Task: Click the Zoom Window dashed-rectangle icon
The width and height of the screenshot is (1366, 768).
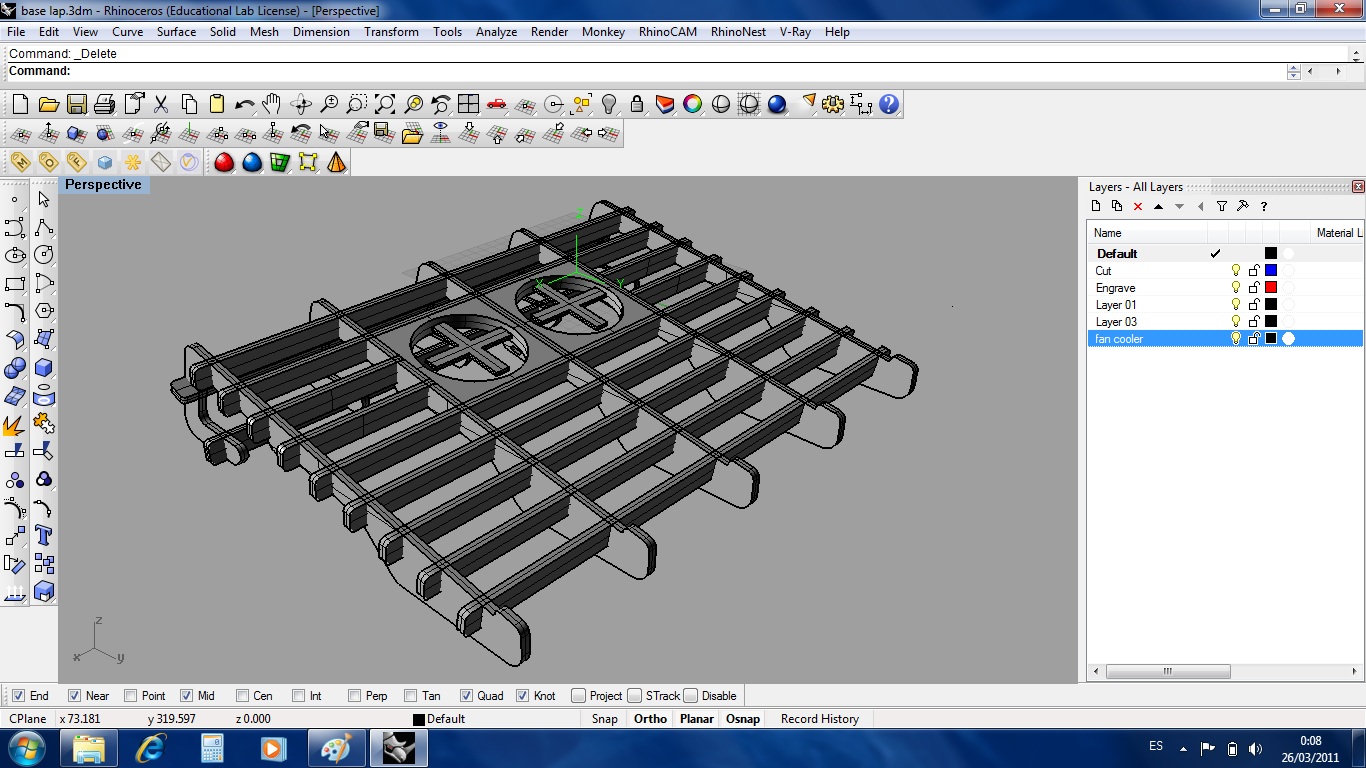Action: pos(357,104)
